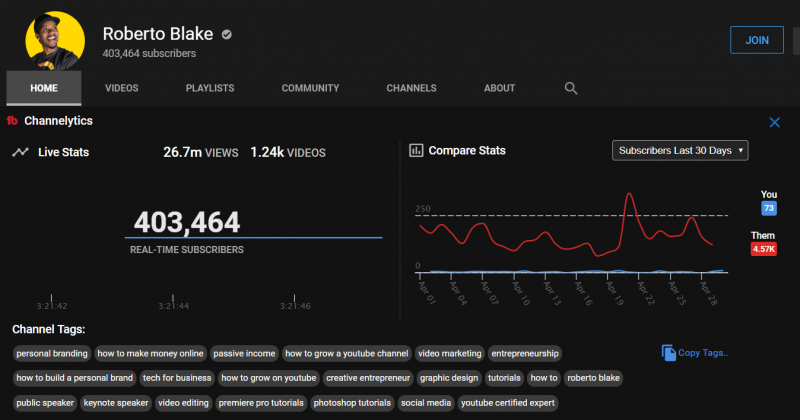Select the About tab
800x420 pixels.
(499, 88)
